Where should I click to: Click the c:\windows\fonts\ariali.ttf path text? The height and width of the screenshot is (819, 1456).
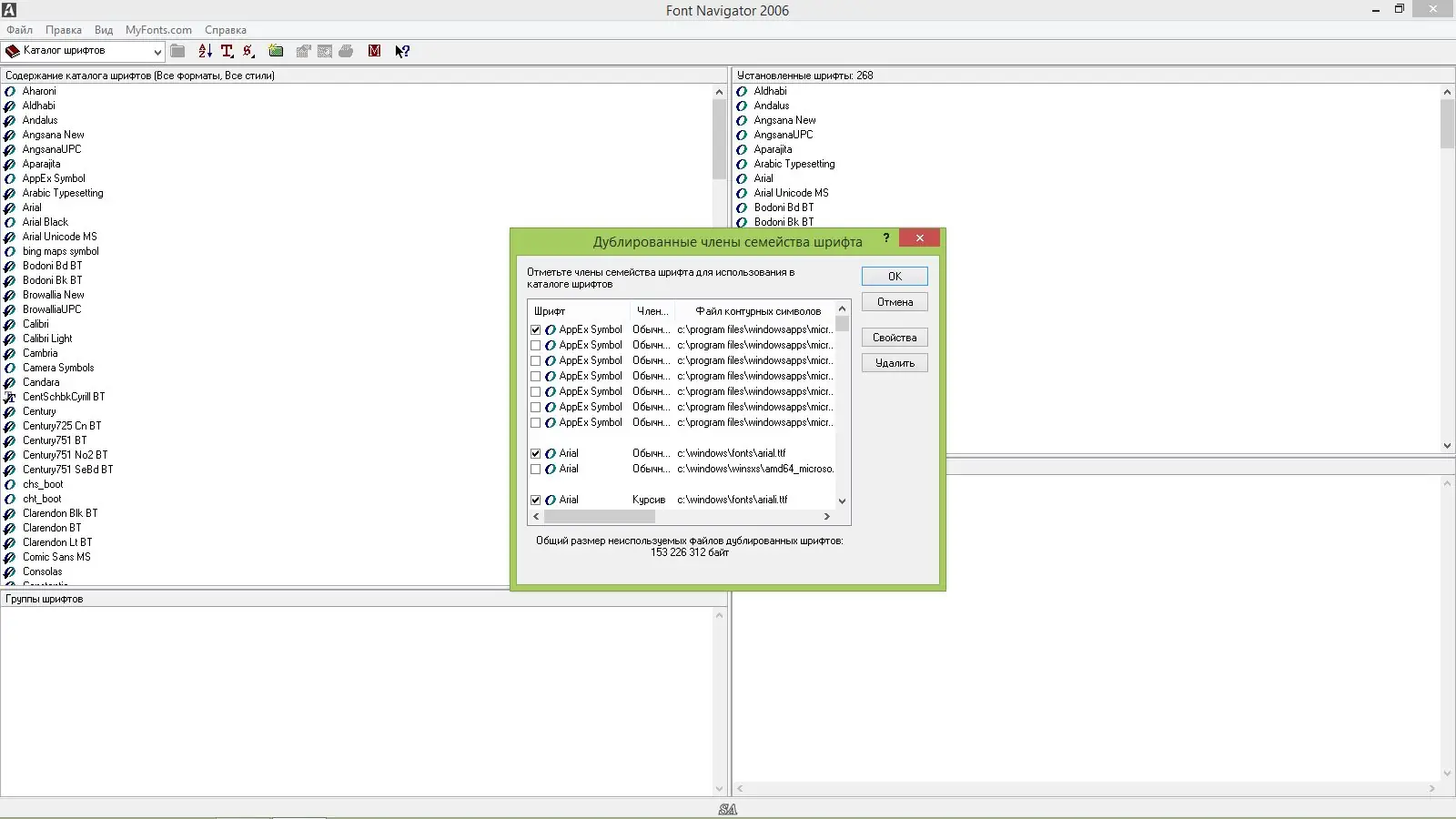pyautogui.click(x=733, y=500)
